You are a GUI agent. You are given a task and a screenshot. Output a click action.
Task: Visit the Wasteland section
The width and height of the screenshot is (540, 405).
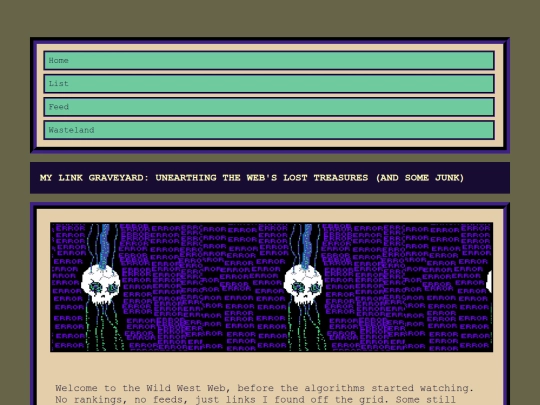point(269,130)
